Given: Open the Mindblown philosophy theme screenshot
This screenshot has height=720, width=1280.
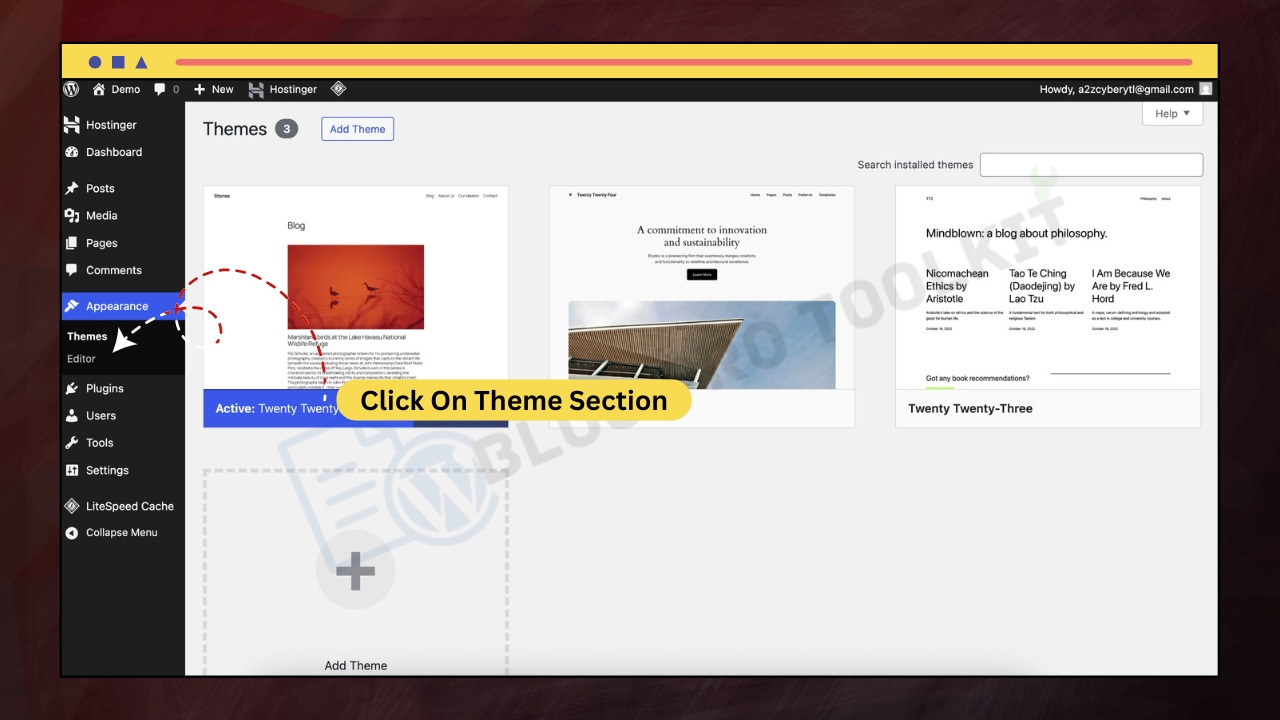Looking at the screenshot, I should click(x=1048, y=288).
